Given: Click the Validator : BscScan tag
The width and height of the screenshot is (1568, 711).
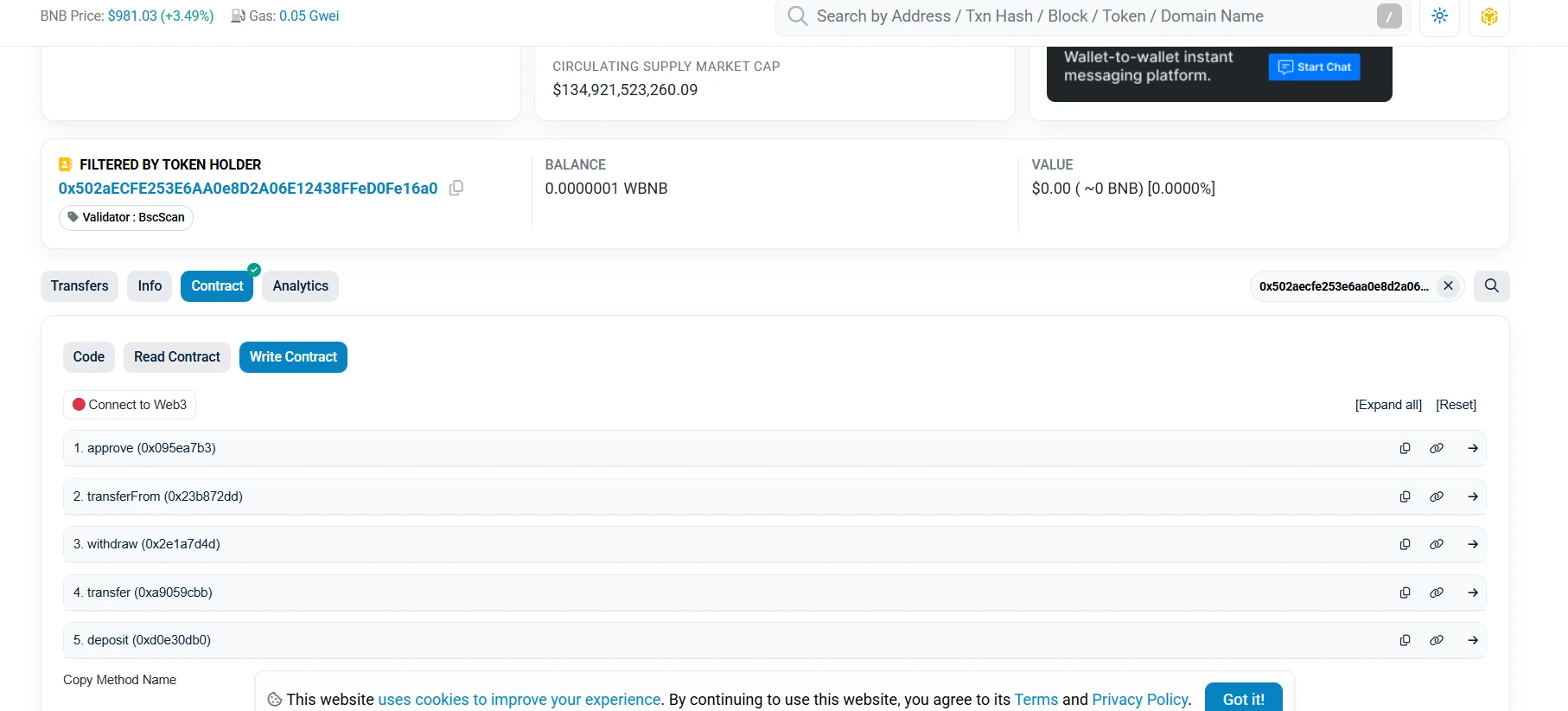Looking at the screenshot, I should (x=126, y=217).
